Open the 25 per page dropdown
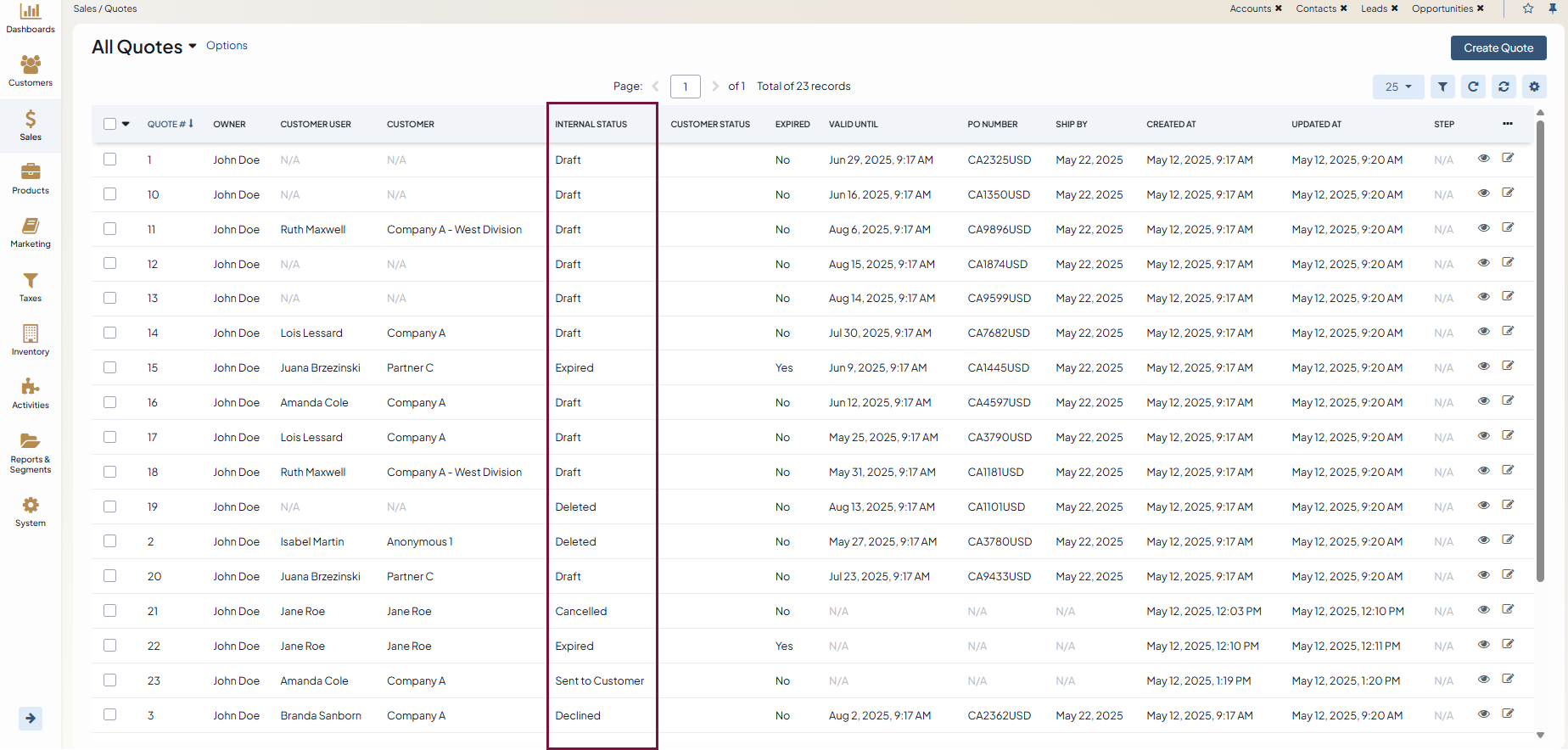1568x750 pixels. point(1397,87)
